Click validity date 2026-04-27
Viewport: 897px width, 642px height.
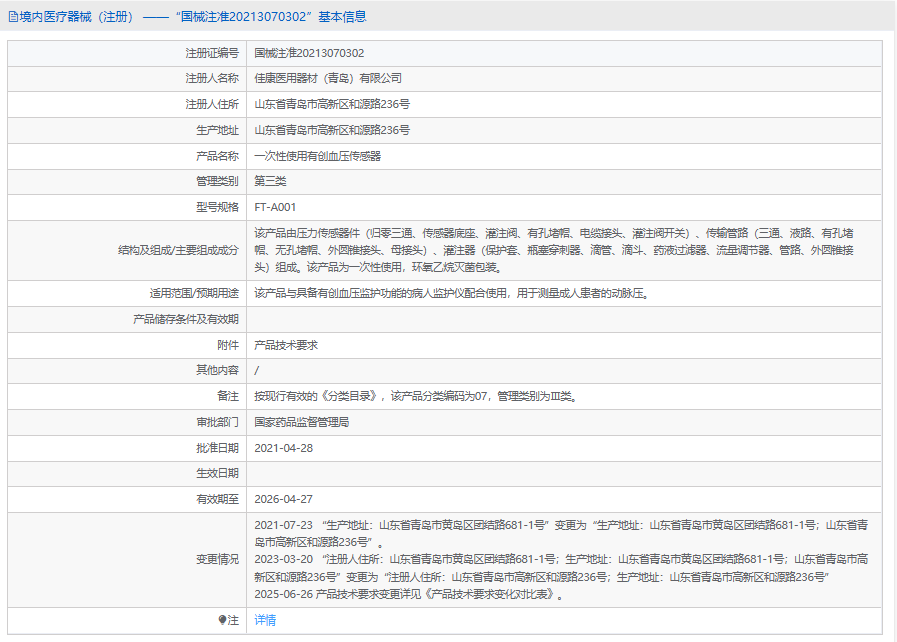(284, 499)
